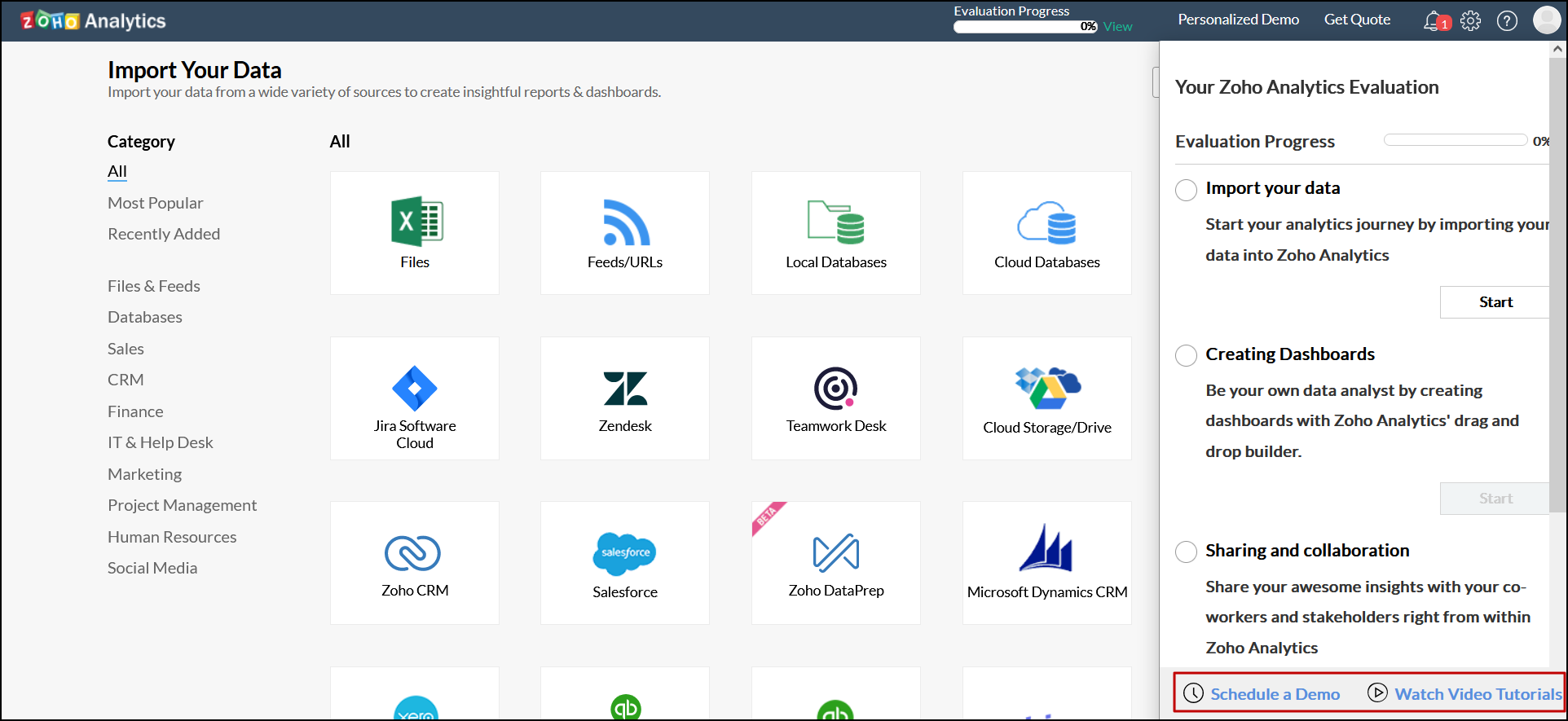
Task: Select the Databases category
Action: point(145,317)
